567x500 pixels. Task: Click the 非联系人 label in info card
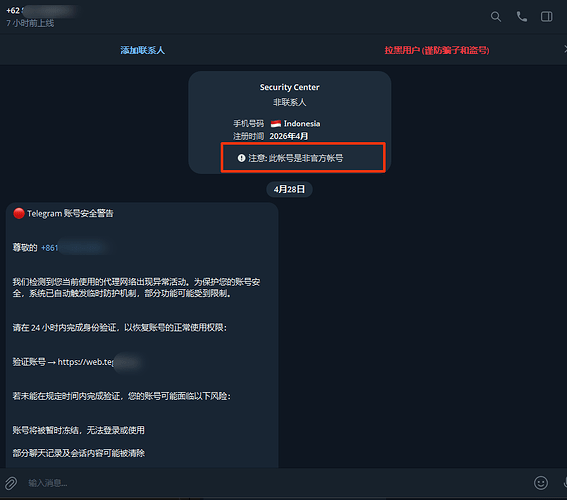[x=290, y=102]
